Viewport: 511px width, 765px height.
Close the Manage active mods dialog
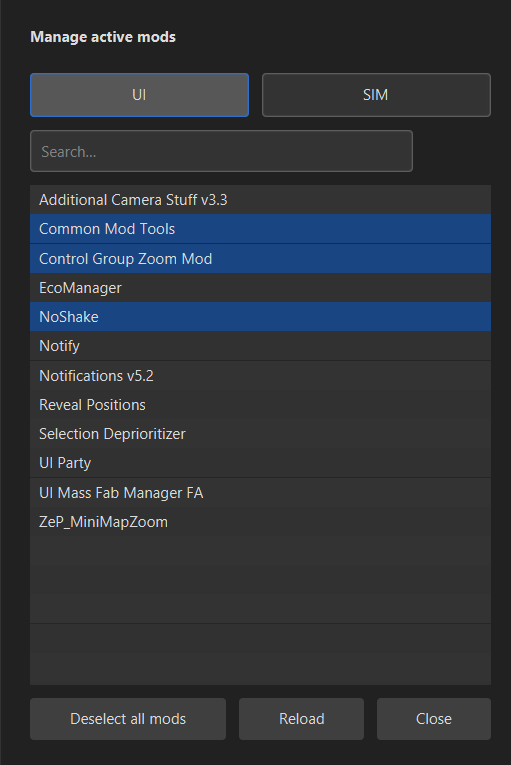click(x=434, y=719)
